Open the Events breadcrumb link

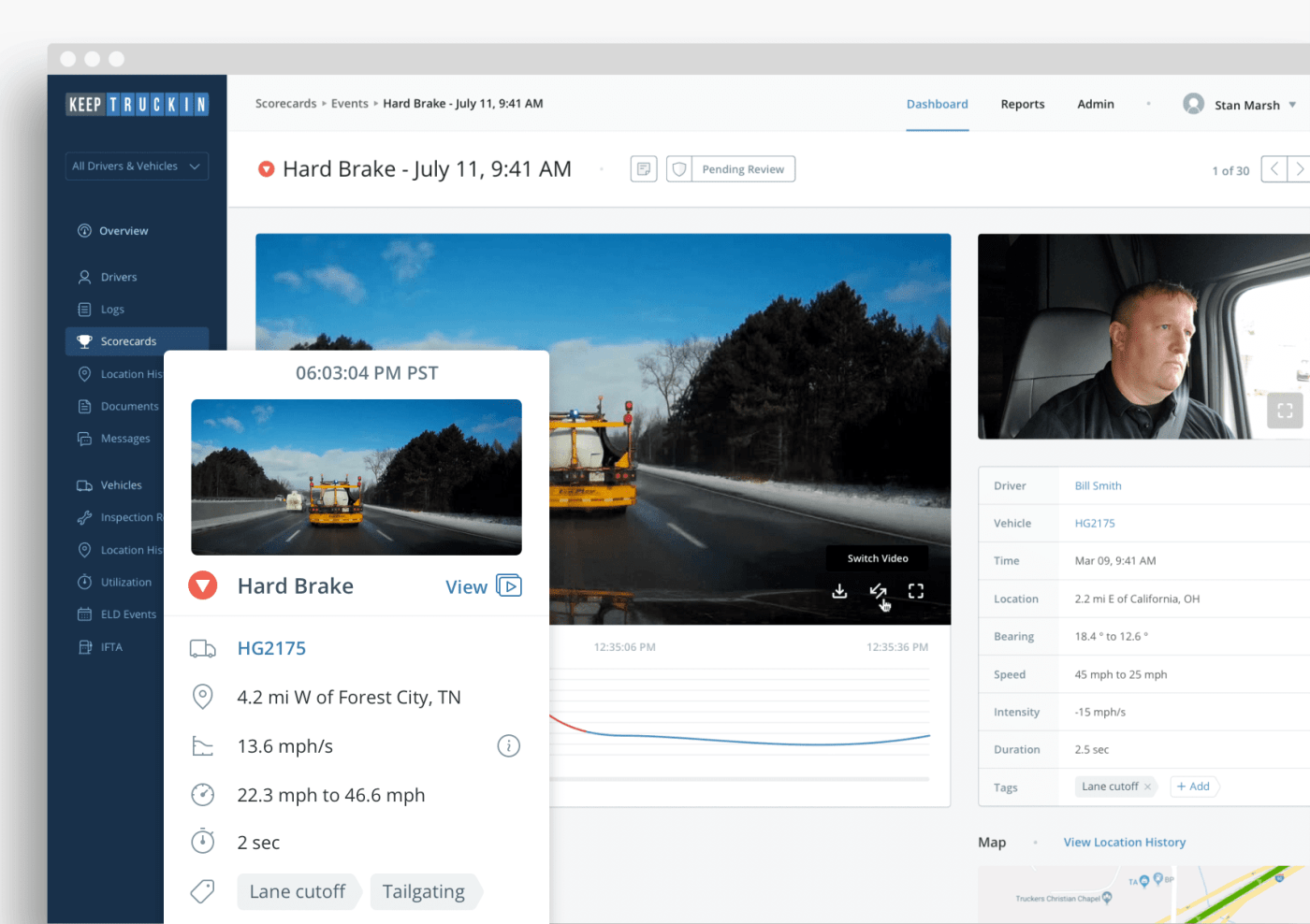(349, 103)
